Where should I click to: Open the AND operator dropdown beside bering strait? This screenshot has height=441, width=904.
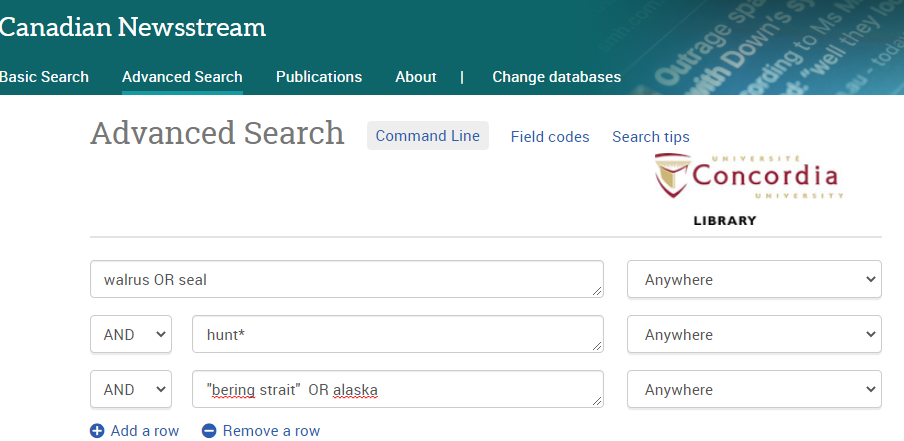(131, 389)
